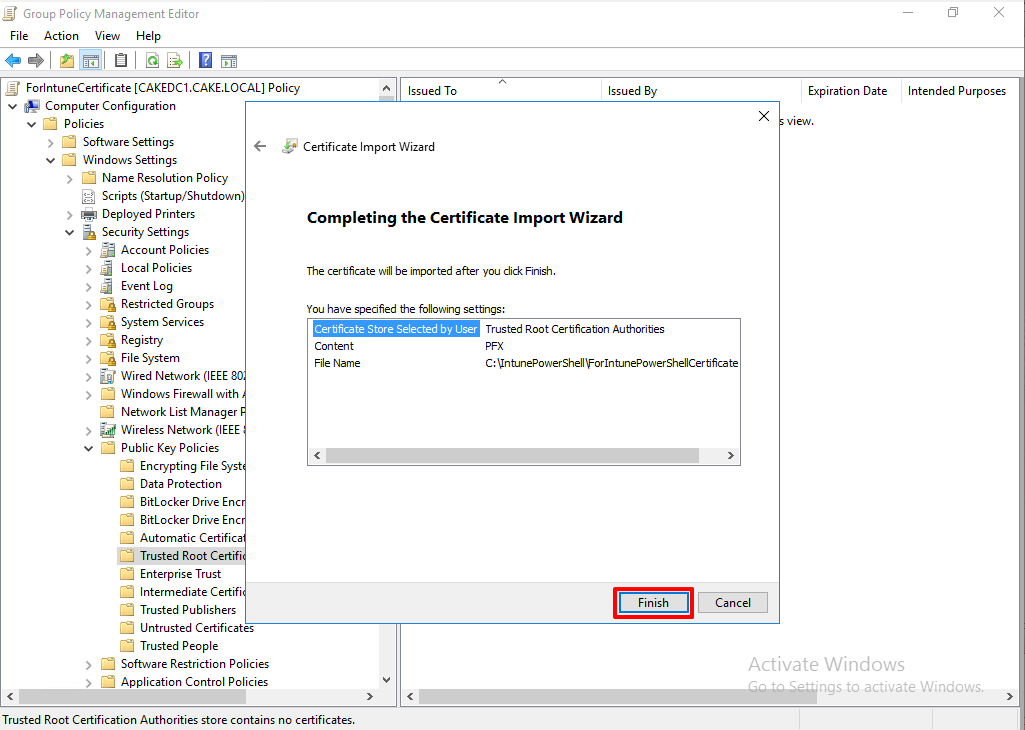The width and height of the screenshot is (1025, 730).
Task: Click the console tree scroll down arrow
Action: 386,680
